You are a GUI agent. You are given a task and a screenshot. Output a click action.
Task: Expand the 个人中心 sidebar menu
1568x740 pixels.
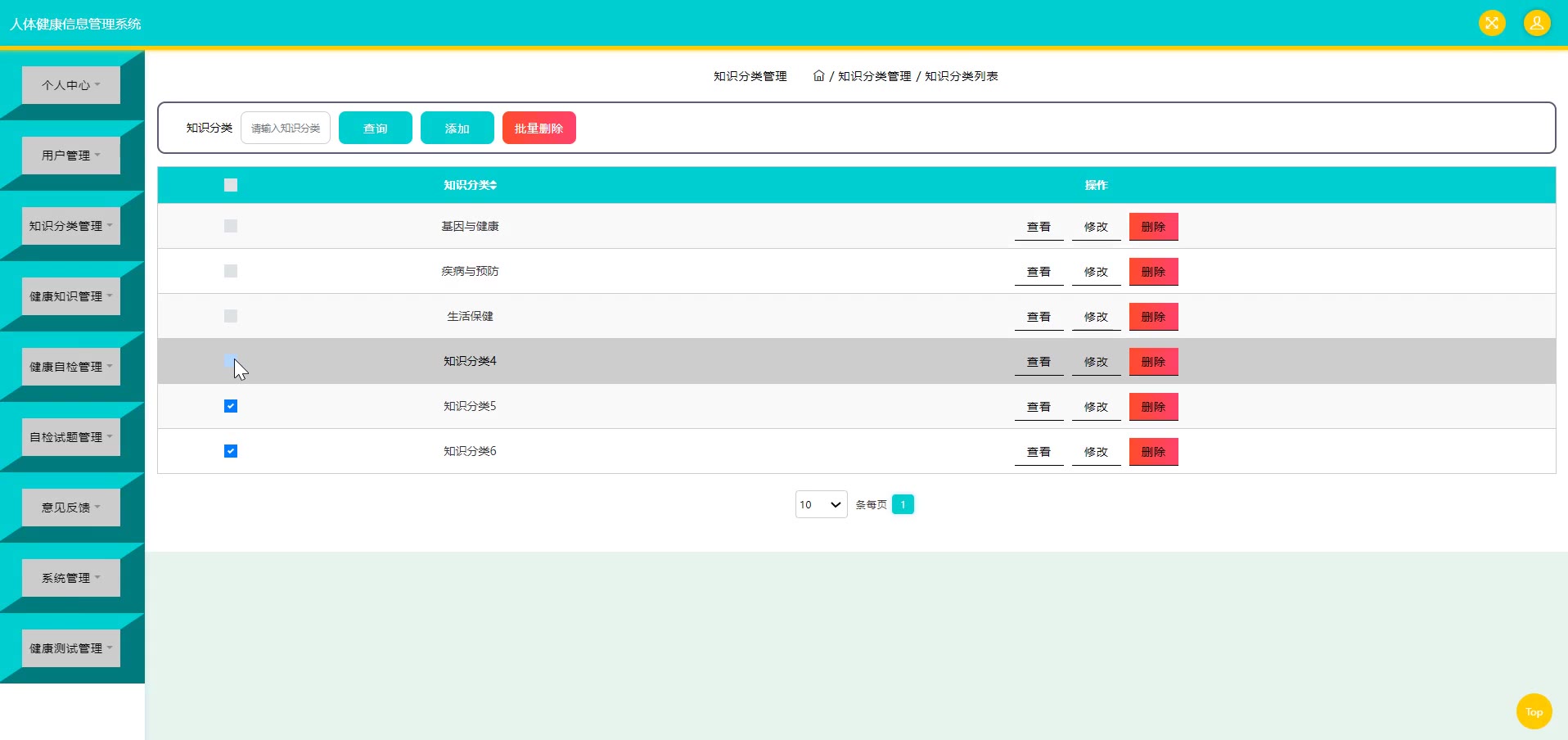click(71, 85)
